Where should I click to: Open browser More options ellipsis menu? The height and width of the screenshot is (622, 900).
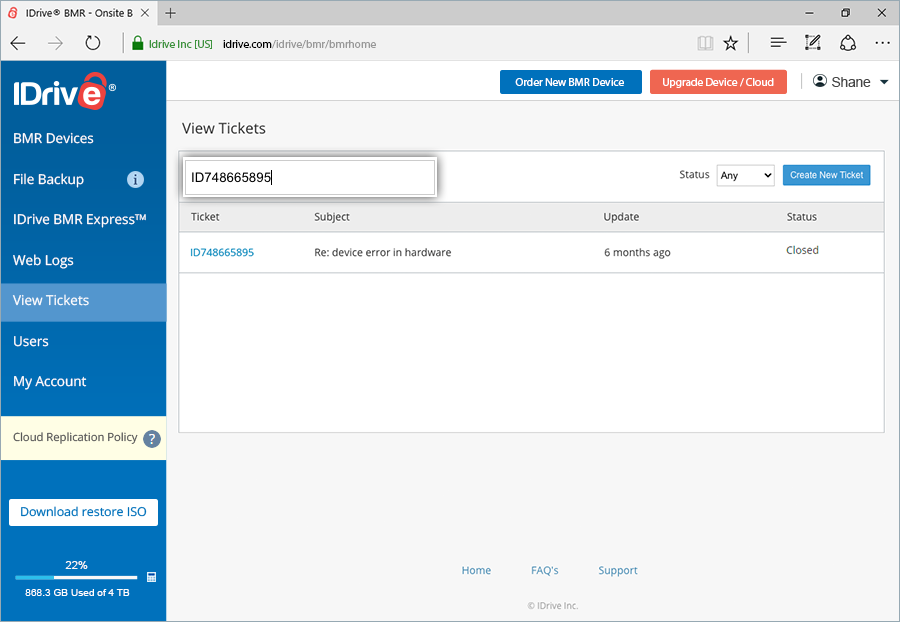(x=882, y=43)
